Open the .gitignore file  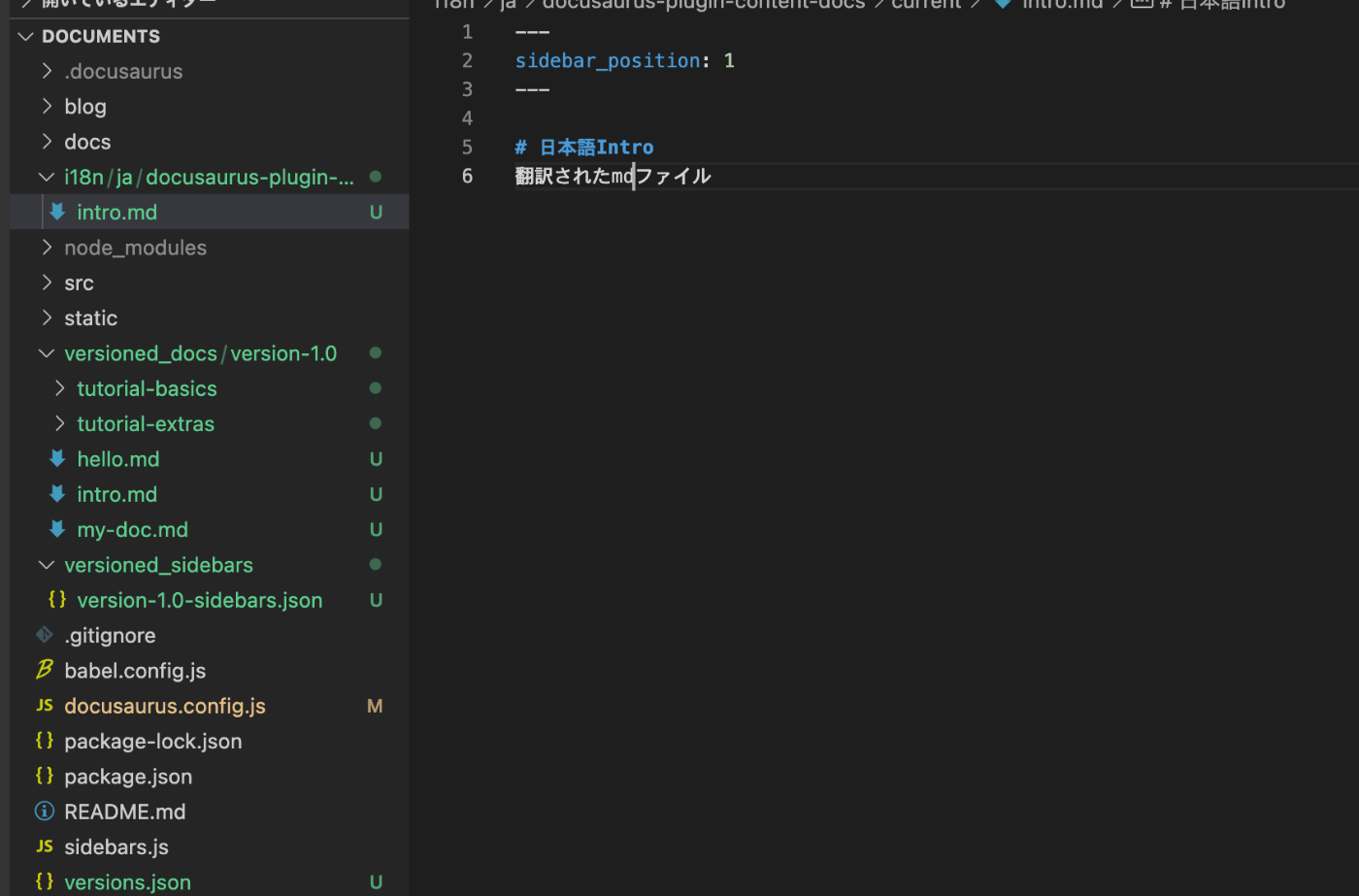pyautogui.click(x=110, y=636)
